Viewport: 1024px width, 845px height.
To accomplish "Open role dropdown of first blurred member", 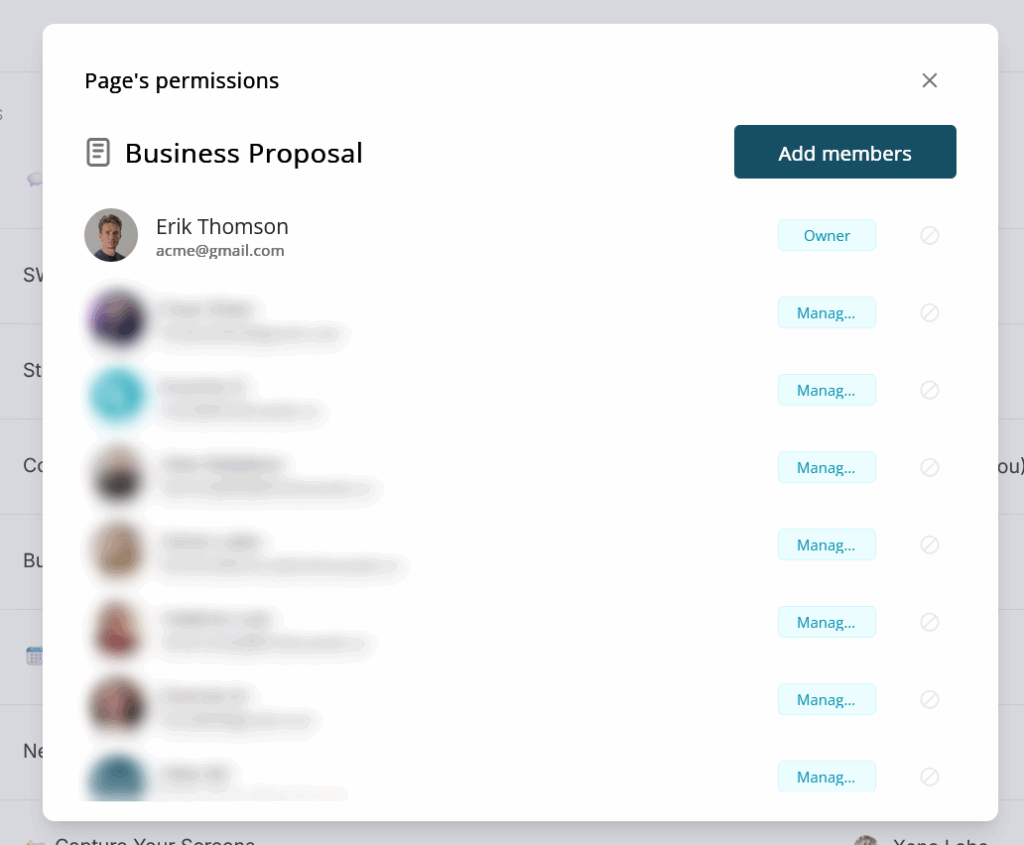I will tap(826, 313).
